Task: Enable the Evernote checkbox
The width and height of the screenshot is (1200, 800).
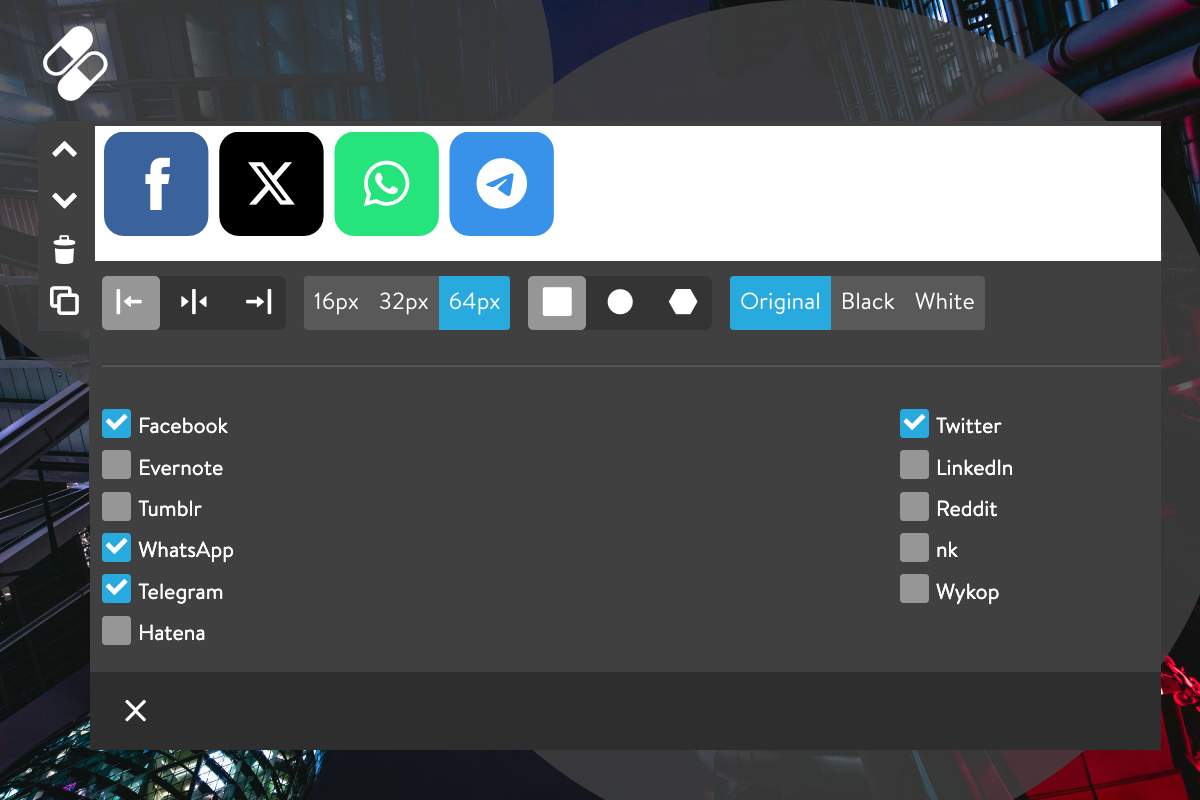Action: (x=117, y=465)
